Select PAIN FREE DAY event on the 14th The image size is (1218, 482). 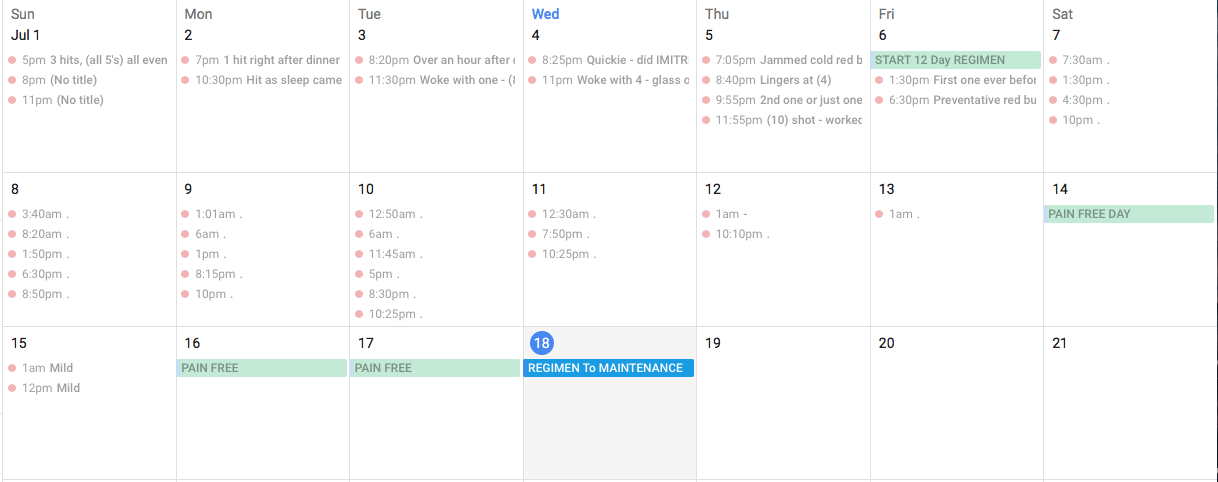(x=1129, y=214)
